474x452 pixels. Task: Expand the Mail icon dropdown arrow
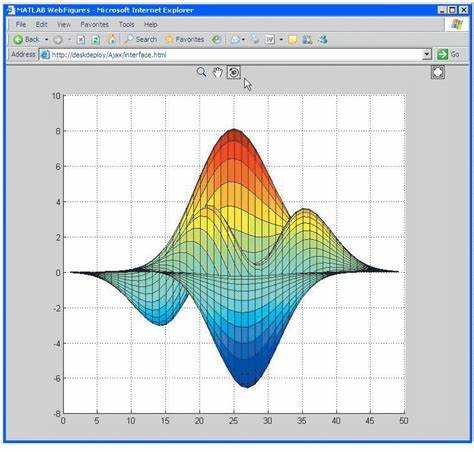243,40
